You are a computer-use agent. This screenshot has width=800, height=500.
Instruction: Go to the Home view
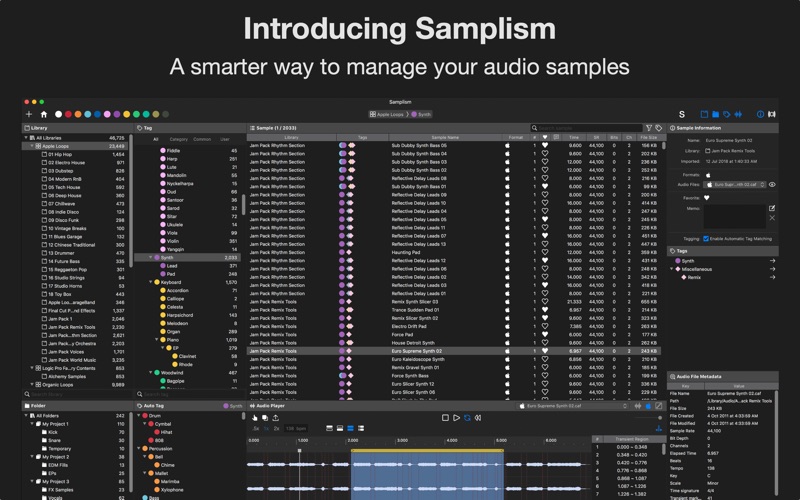[44, 114]
